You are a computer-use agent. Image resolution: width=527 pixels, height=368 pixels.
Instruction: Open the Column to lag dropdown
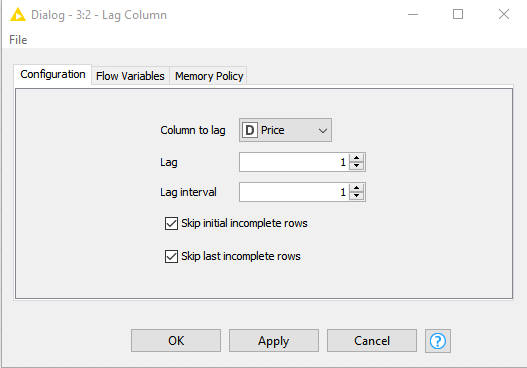(285, 130)
